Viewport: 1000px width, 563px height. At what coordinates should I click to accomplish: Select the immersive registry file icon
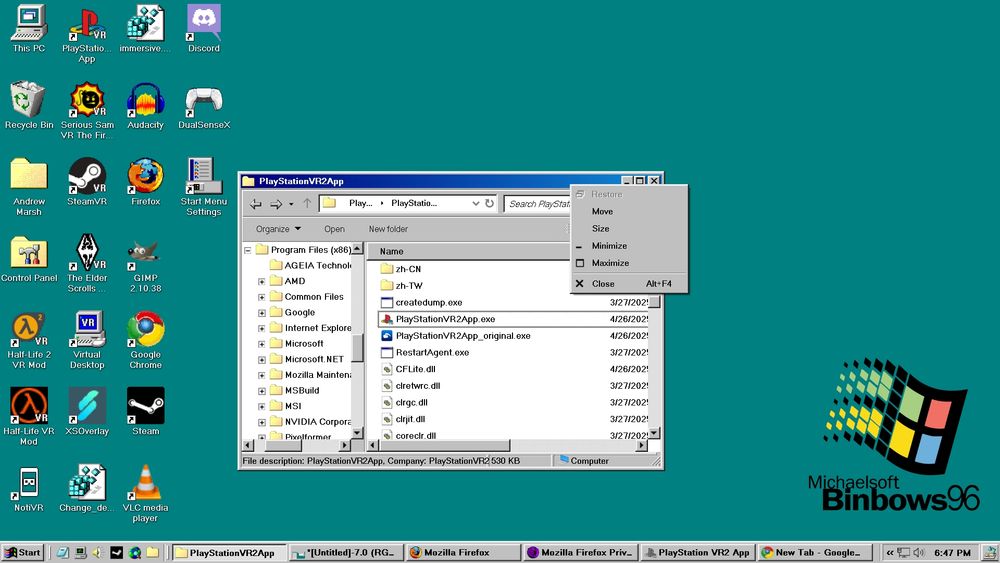click(145, 29)
